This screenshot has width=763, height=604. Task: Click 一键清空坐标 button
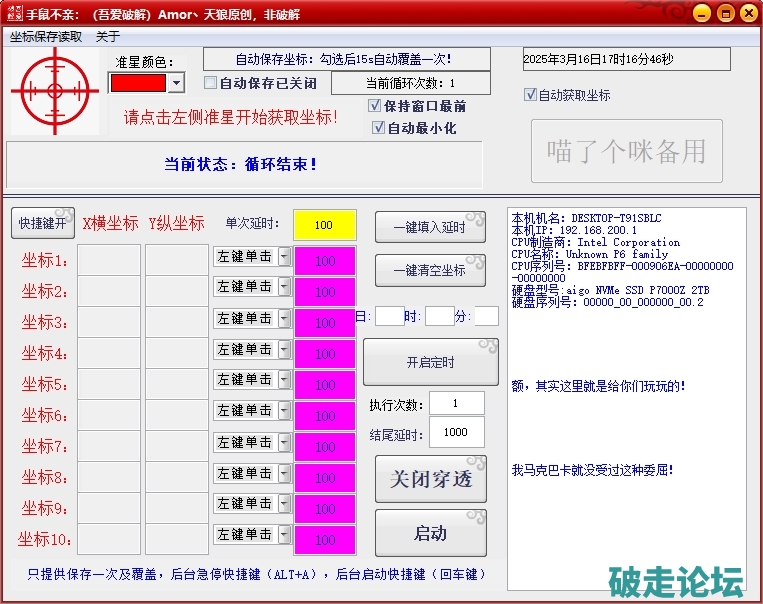tap(430, 271)
